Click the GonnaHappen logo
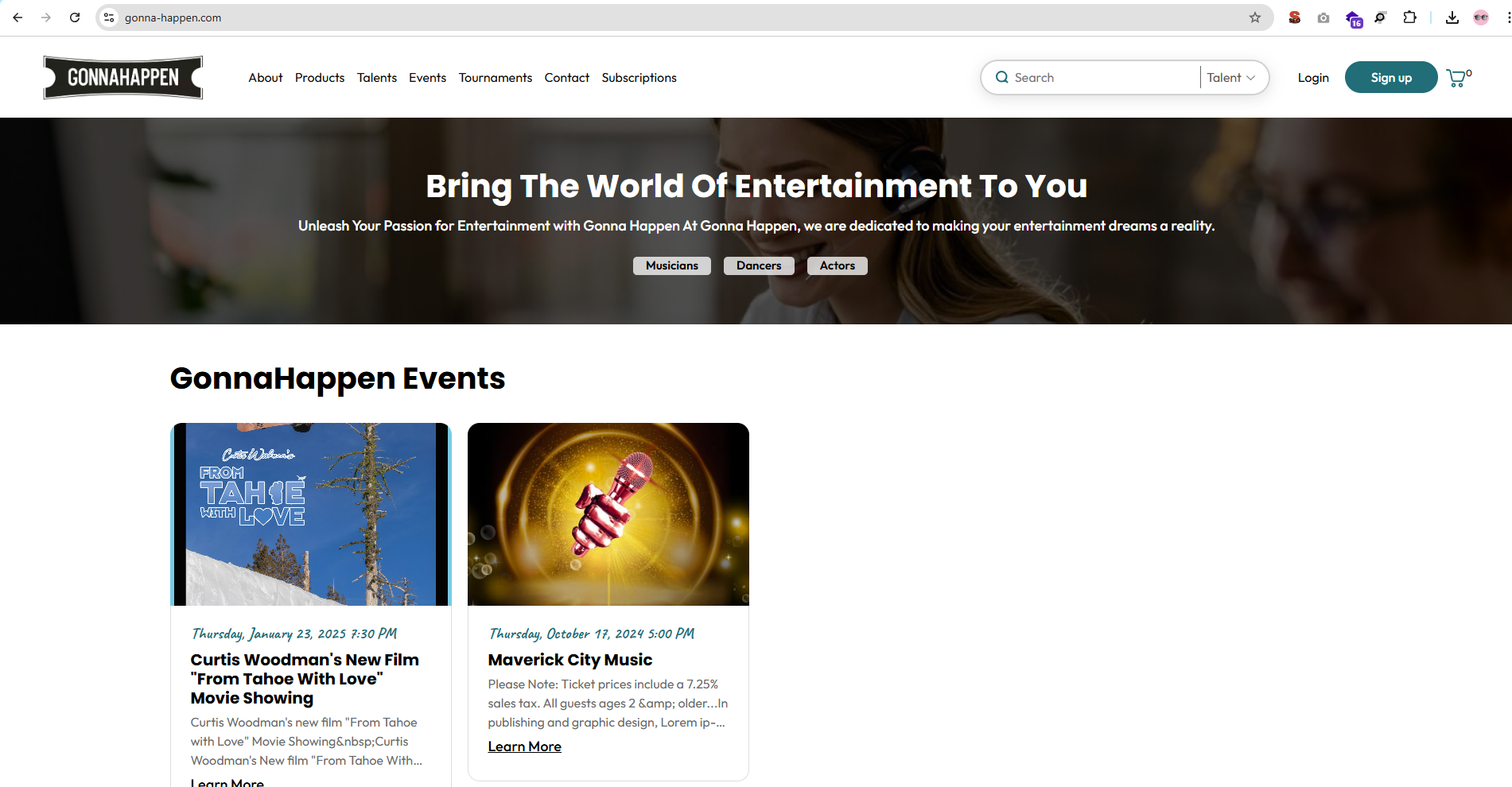This screenshot has width=1512, height=787. tap(123, 77)
